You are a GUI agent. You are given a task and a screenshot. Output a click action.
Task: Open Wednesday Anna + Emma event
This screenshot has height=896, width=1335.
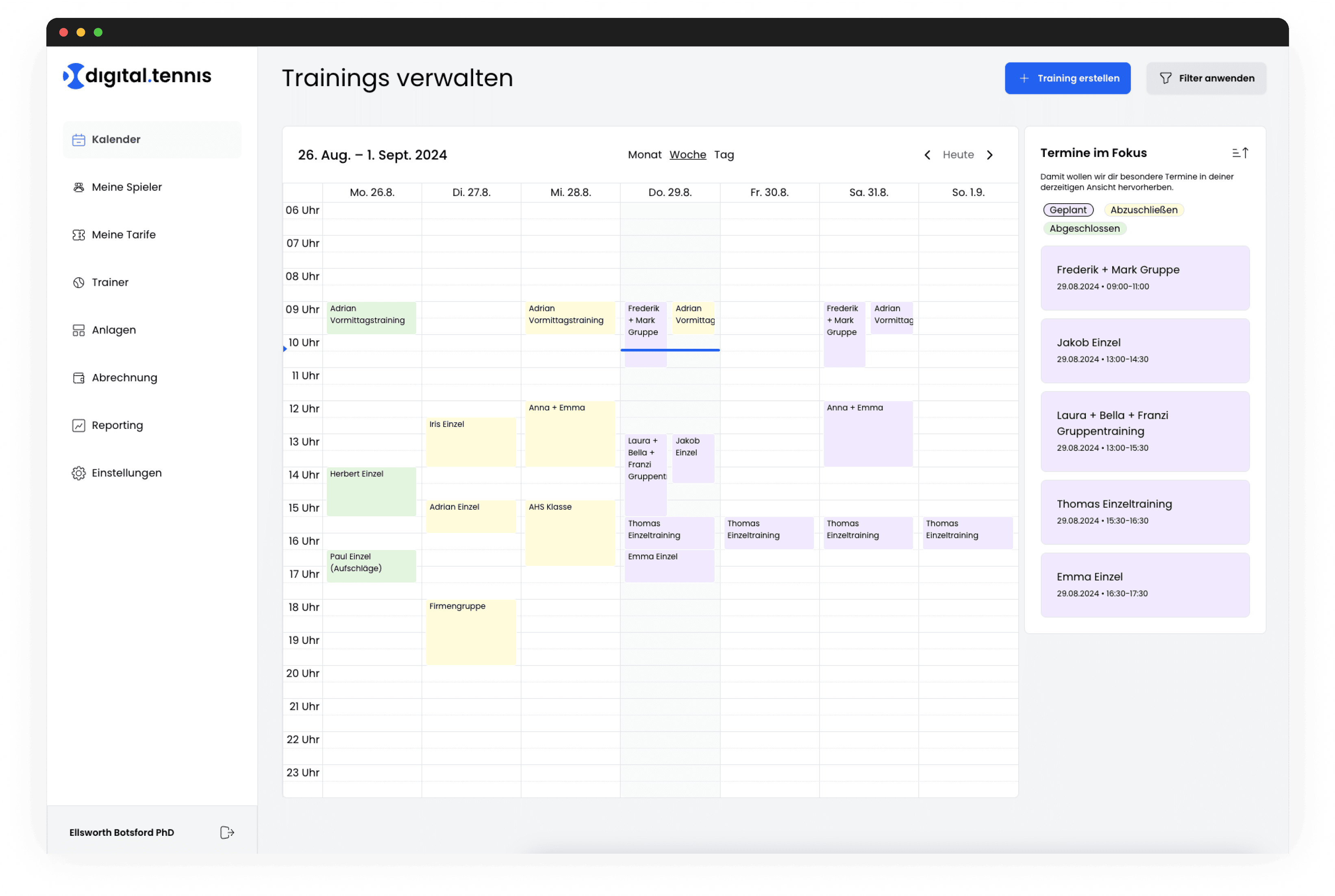click(570, 434)
